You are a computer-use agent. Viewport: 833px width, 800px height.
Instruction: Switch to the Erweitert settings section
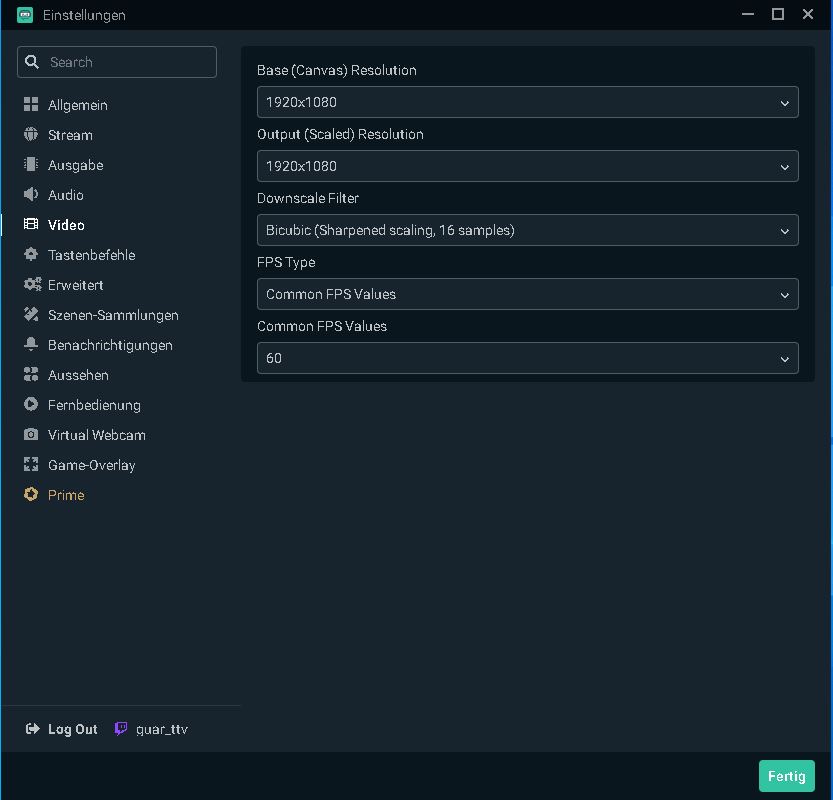pyautogui.click(x=75, y=285)
